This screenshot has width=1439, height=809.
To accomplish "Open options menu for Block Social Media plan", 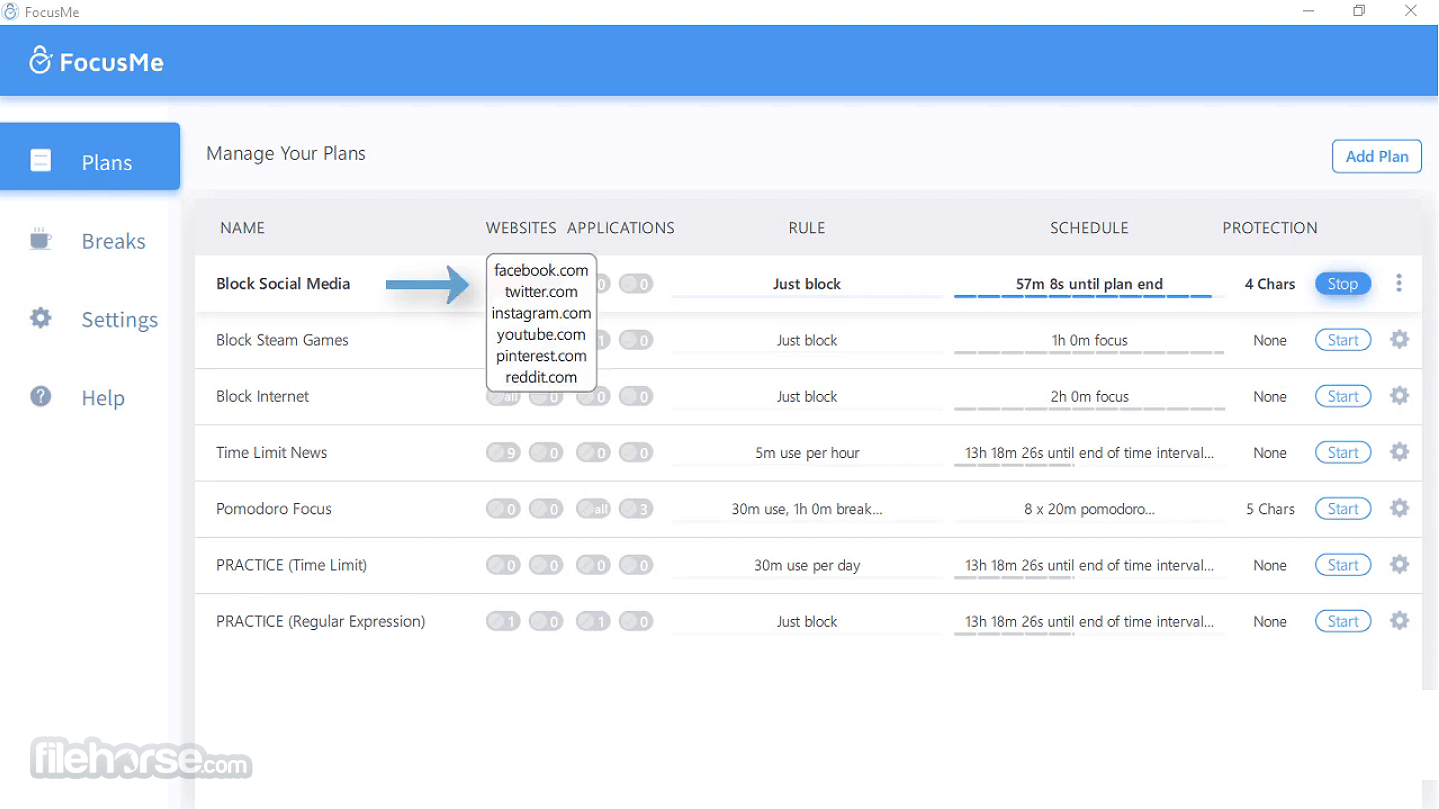I will [1399, 284].
